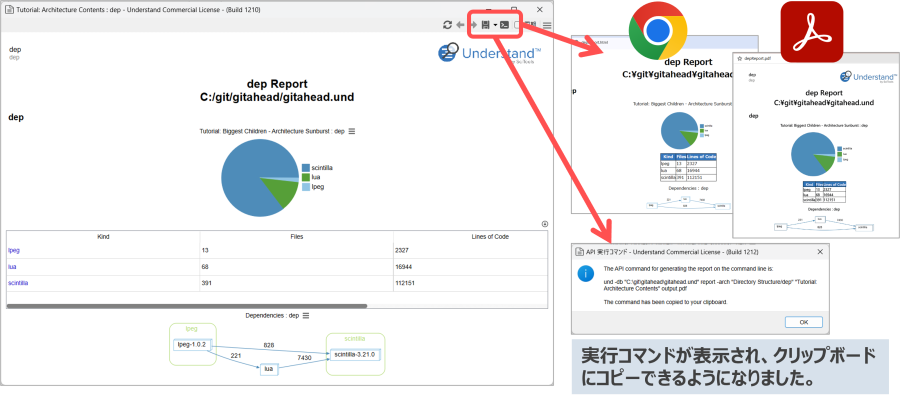Select the cell showing 68 files
This screenshot has width=900, height=400.
point(296,267)
